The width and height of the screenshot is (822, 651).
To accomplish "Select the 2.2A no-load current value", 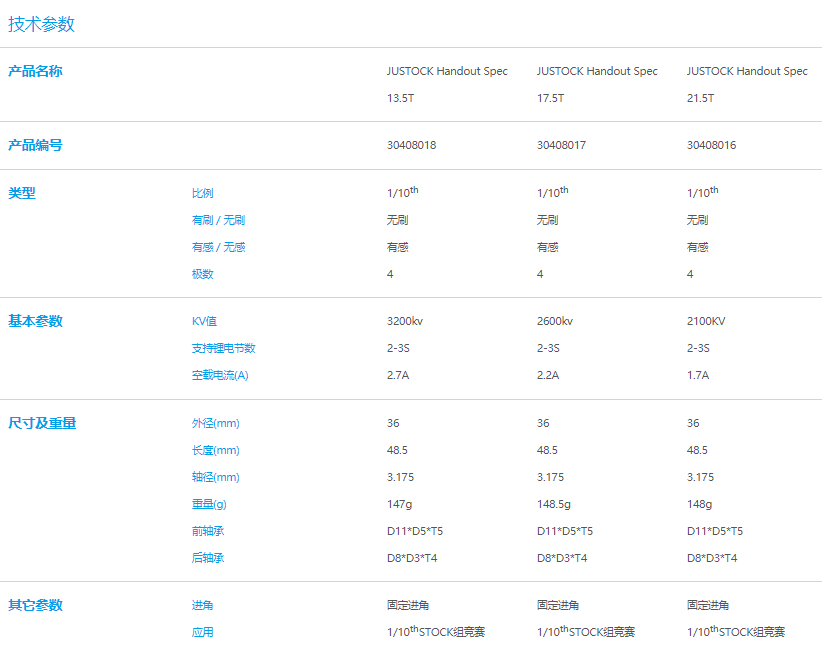I will [548, 375].
